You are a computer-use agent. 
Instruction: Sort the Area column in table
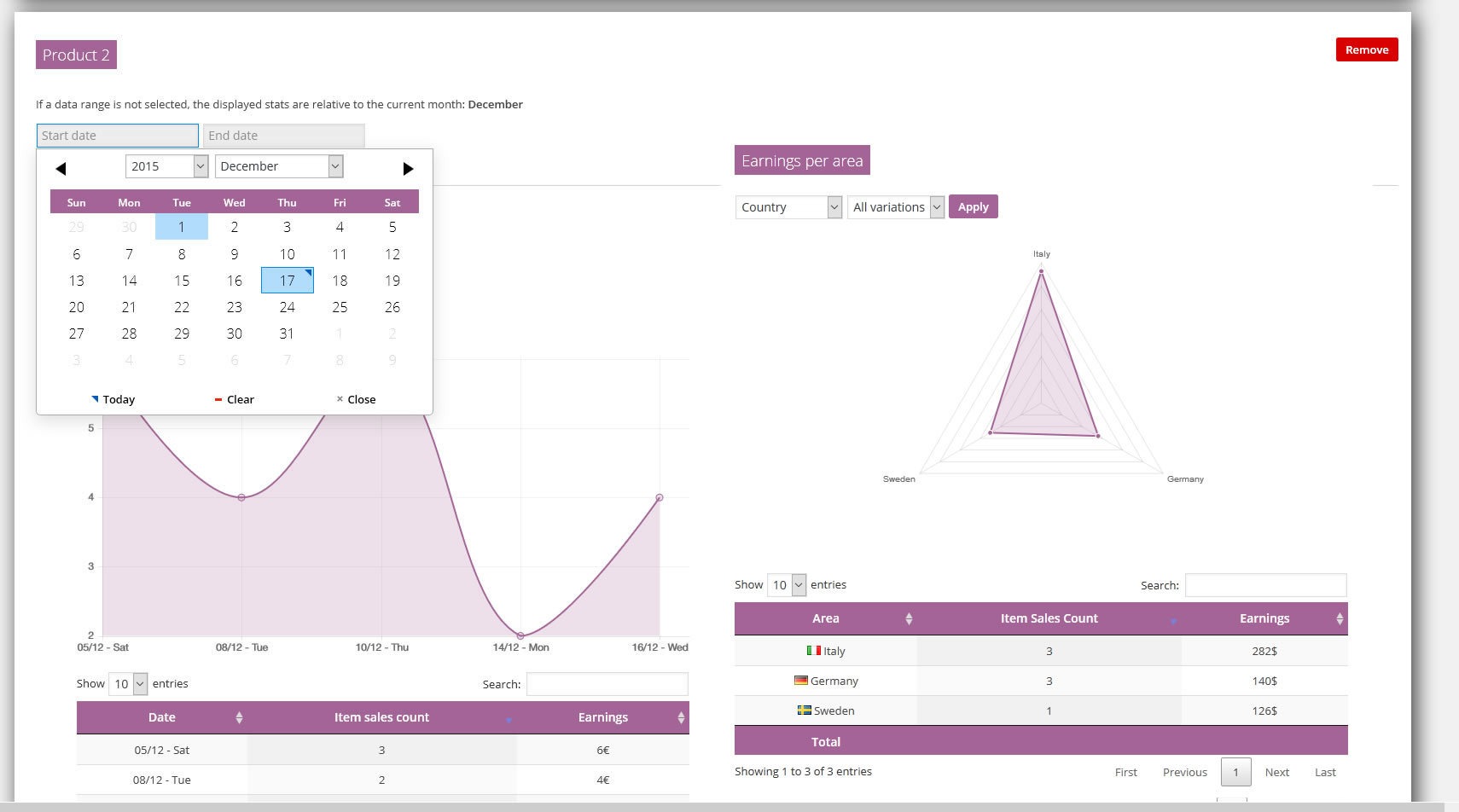[908, 618]
